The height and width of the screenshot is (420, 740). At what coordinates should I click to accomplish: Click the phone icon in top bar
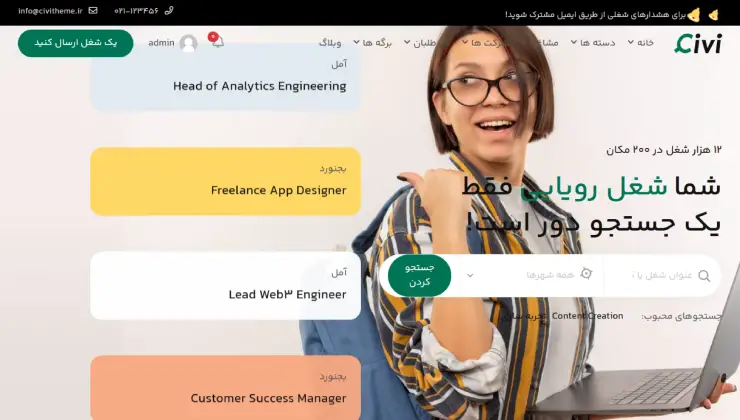pos(168,10)
